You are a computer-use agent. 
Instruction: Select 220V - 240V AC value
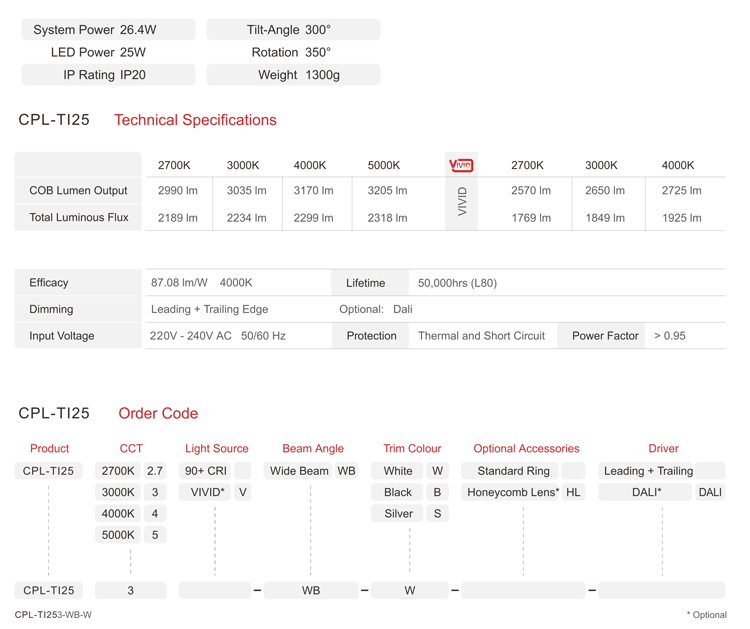point(190,336)
